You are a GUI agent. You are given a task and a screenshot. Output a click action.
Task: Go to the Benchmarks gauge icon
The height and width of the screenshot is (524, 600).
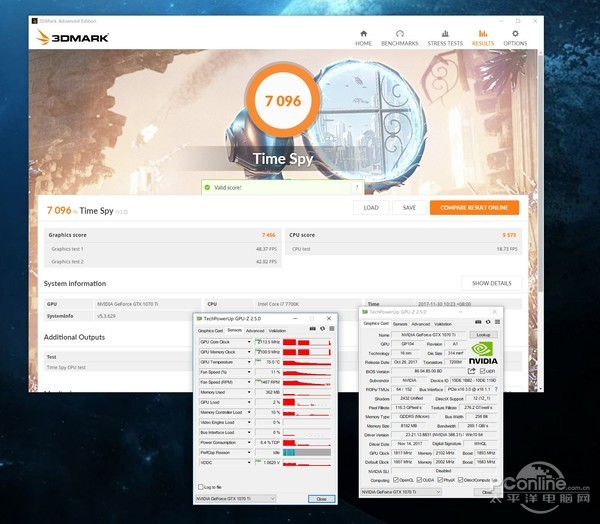(x=399, y=36)
